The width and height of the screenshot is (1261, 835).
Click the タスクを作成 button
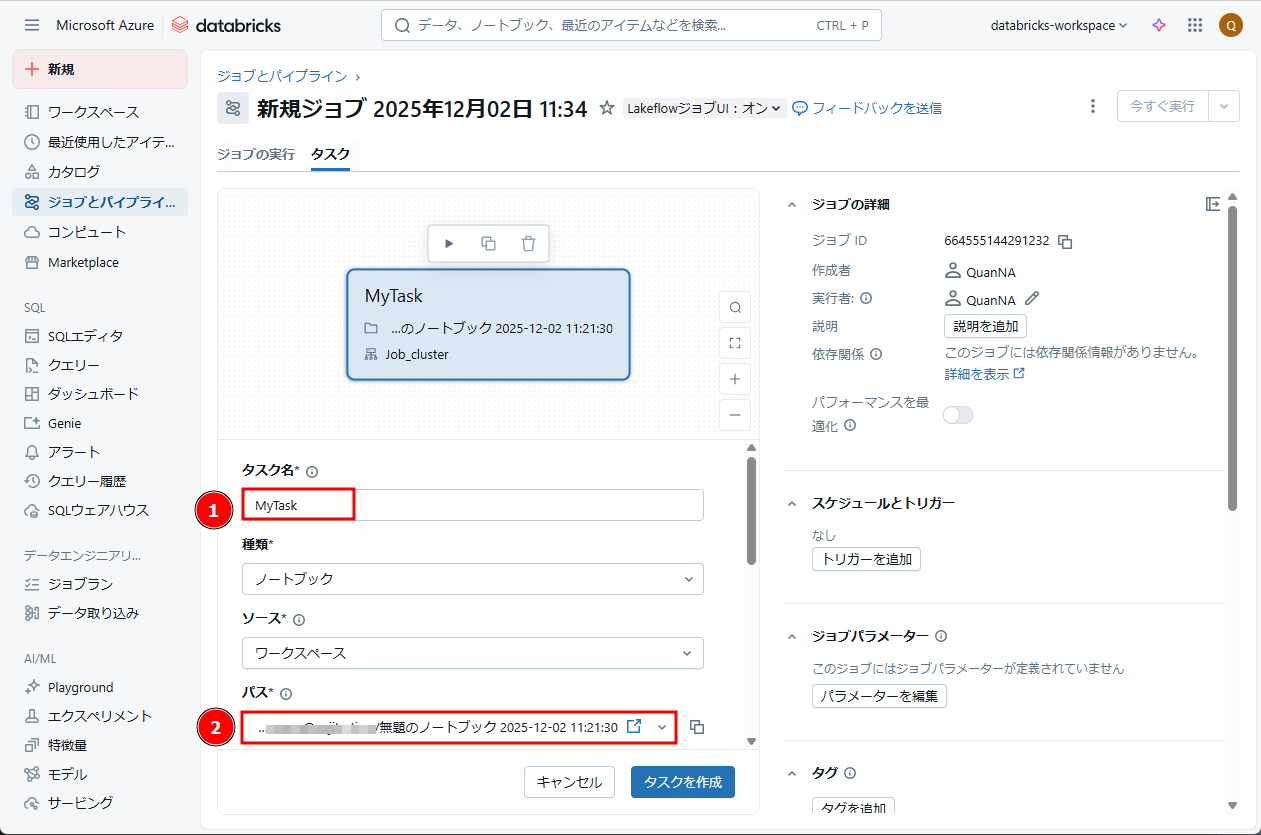(682, 782)
